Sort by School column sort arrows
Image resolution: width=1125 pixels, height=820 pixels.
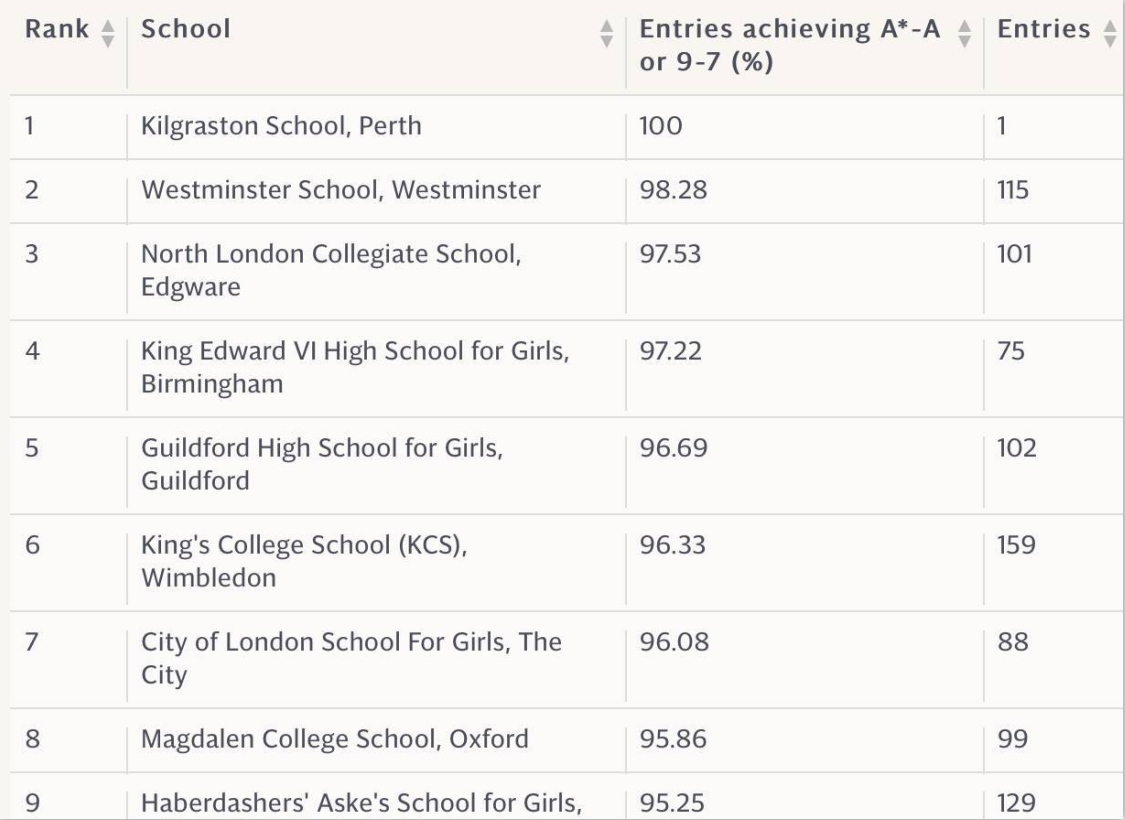[x=606, y=33]
